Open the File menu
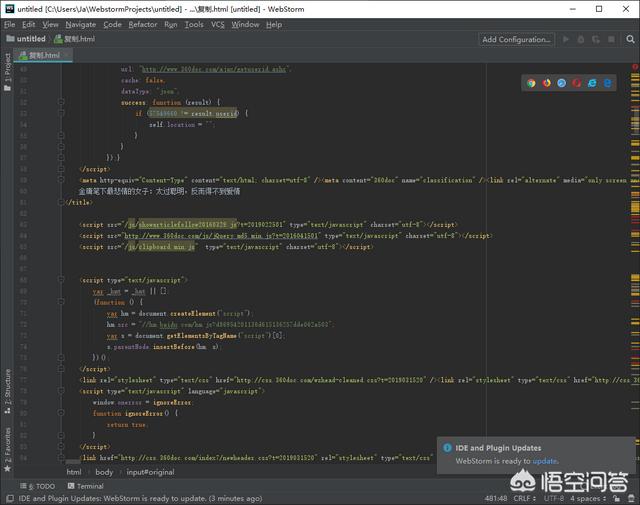The image size is (640, 505). (x=9, y=24)
